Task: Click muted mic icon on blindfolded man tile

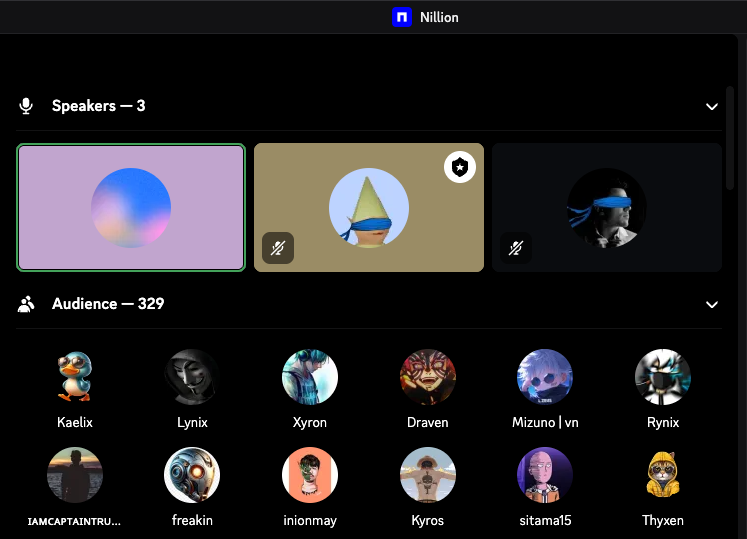Action: [515, 248]
